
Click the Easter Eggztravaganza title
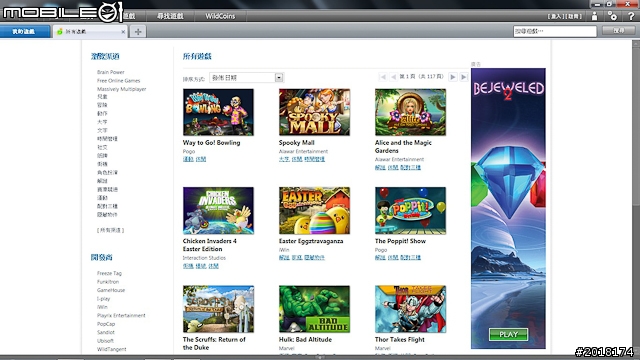(311, 241)
